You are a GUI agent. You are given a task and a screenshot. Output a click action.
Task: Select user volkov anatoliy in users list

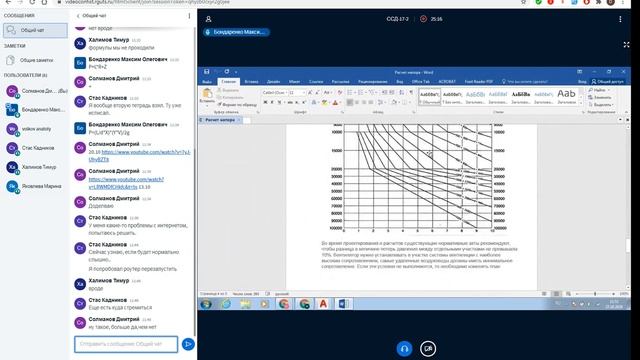click(36, 129)
